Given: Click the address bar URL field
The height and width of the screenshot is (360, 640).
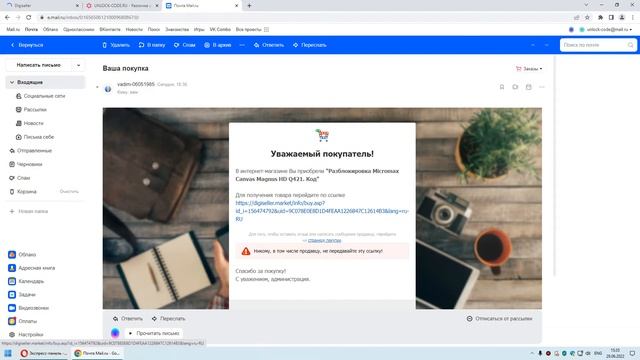Looking at the screenshot, I should pyautogui.click(x=302, y=18).
